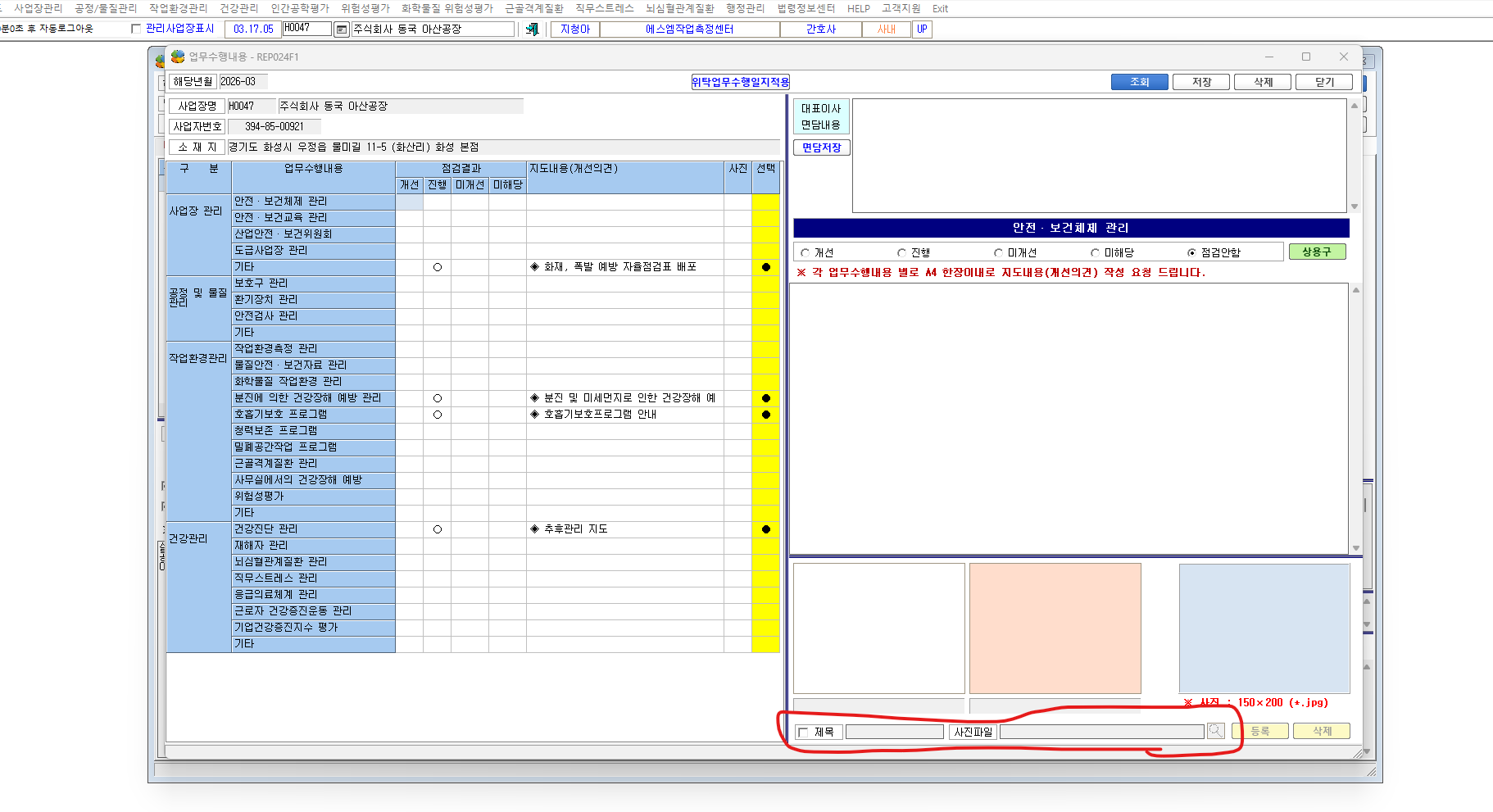Image resolution: width=1493 pixels, height=812 pixels.
Task: Click the 조회 button
Action: pos(1140,82)
